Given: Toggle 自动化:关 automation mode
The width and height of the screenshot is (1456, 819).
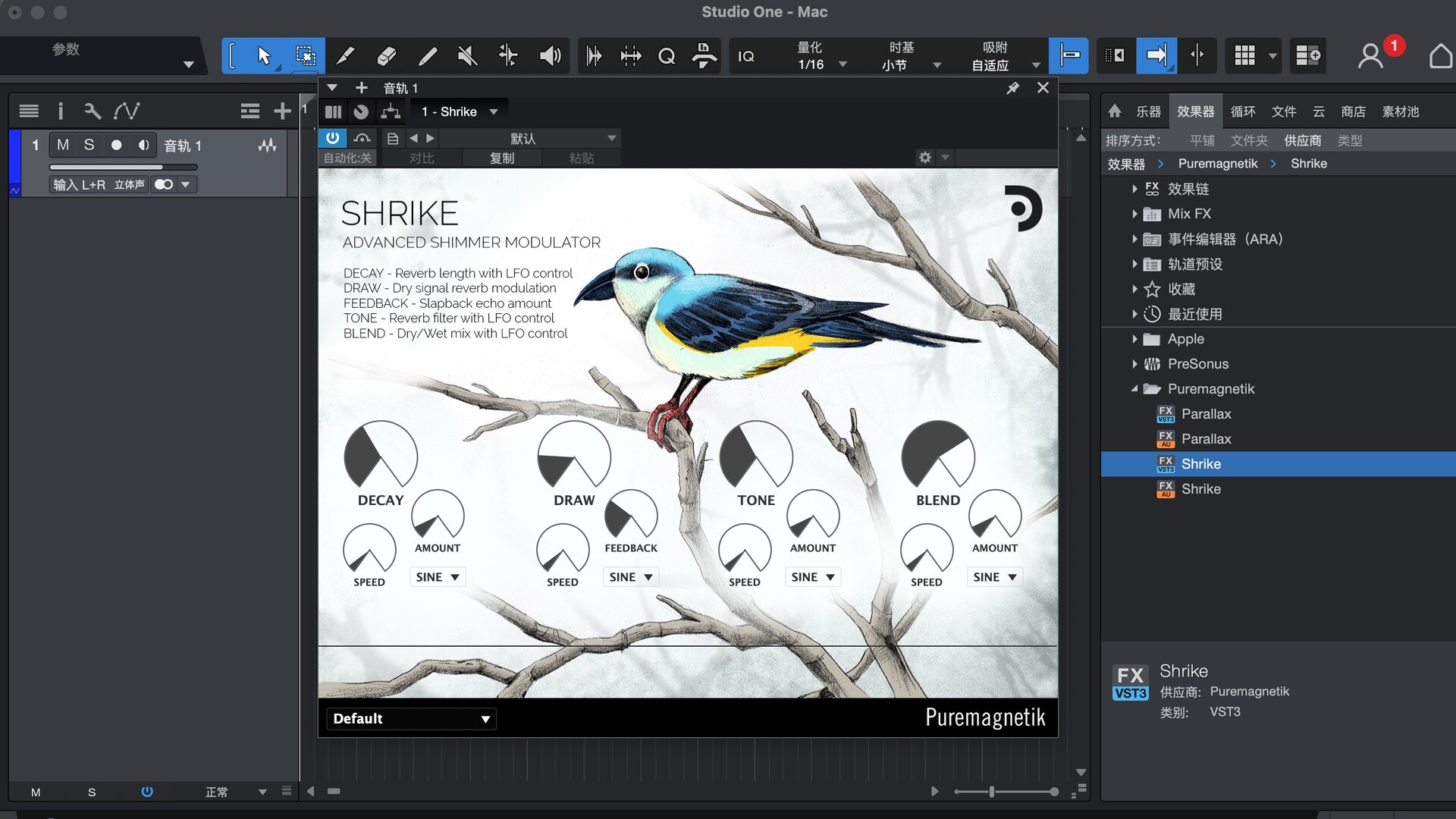Looking at the screenshot, I should pos(347,158).
